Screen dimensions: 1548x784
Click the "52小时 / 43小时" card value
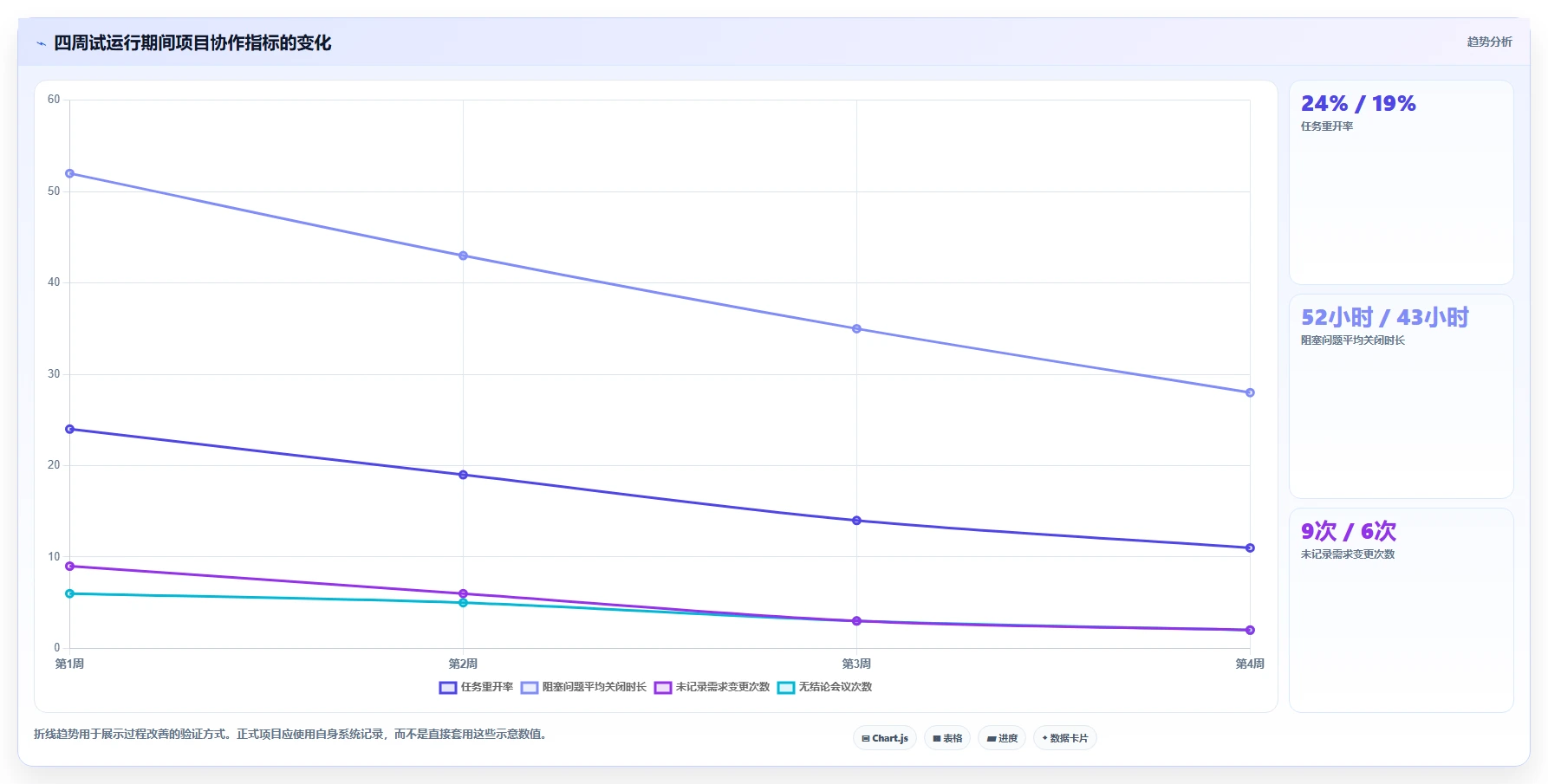(1385, 318)
